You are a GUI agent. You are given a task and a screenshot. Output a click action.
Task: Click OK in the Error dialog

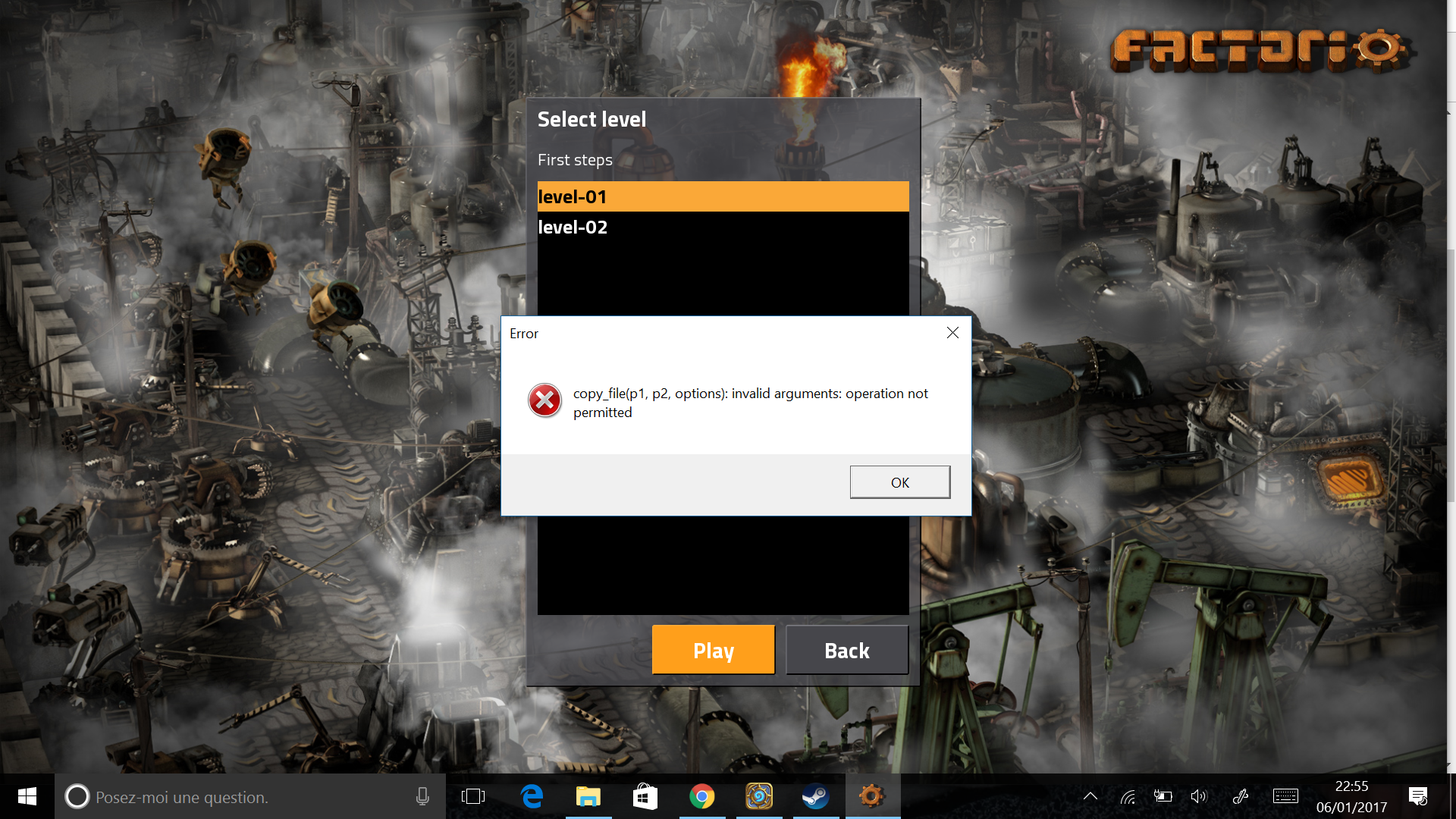899,482
